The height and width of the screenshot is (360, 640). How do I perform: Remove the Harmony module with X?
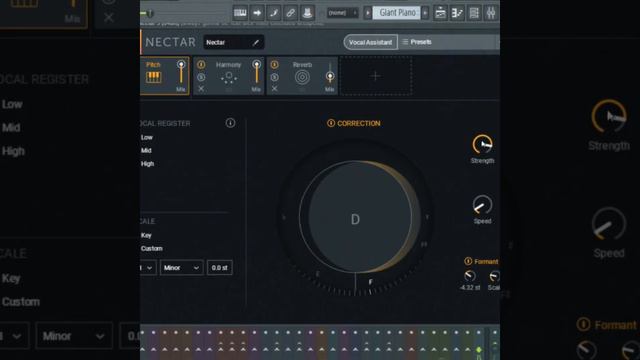(x=201, y=89)
